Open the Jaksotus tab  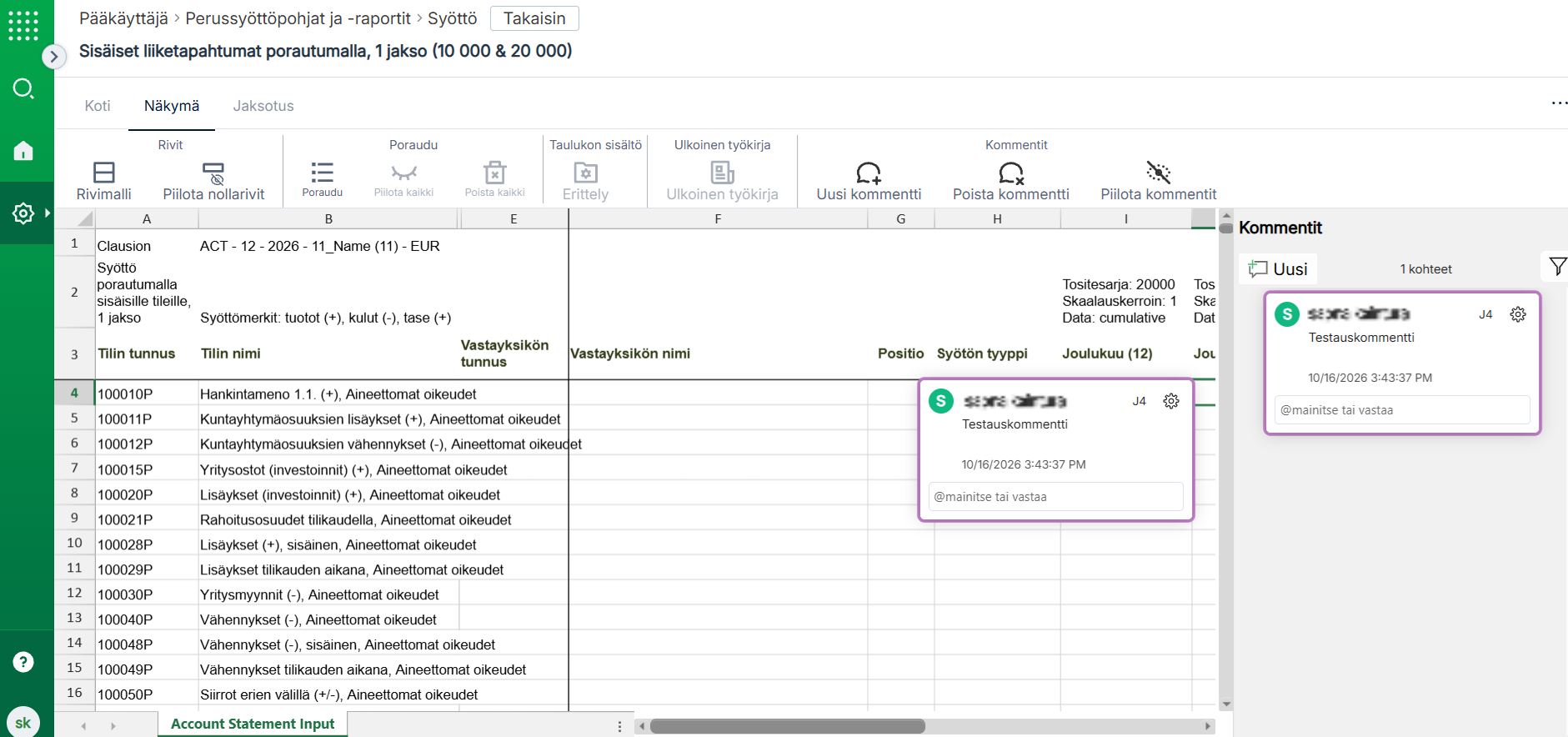263,106
